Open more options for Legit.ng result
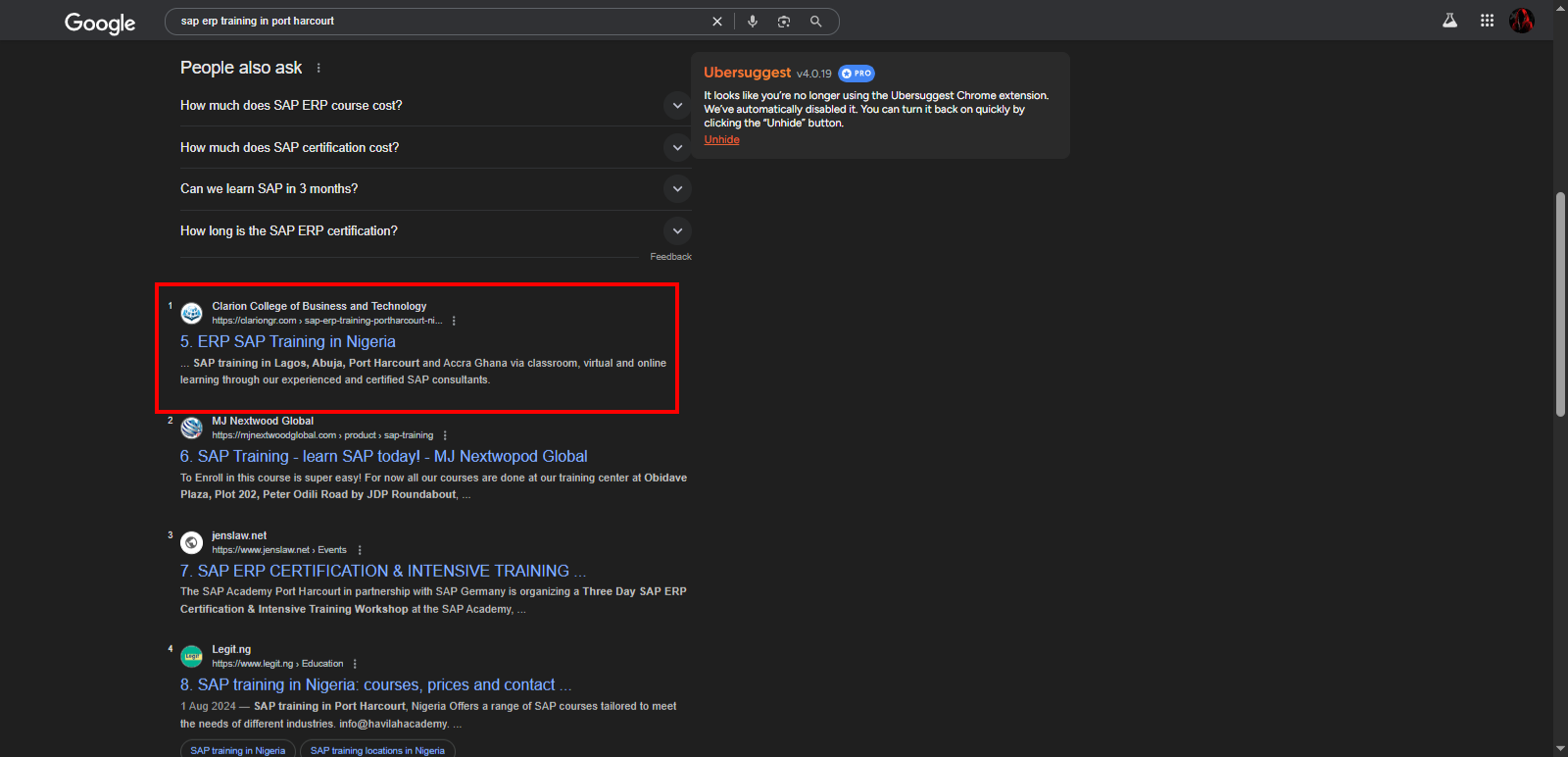This screenshot has width=1568, height=757. (355, 664)
